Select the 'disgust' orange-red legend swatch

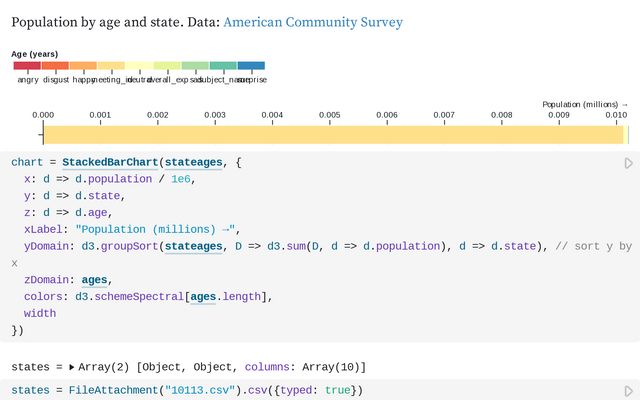pos(55,66)
